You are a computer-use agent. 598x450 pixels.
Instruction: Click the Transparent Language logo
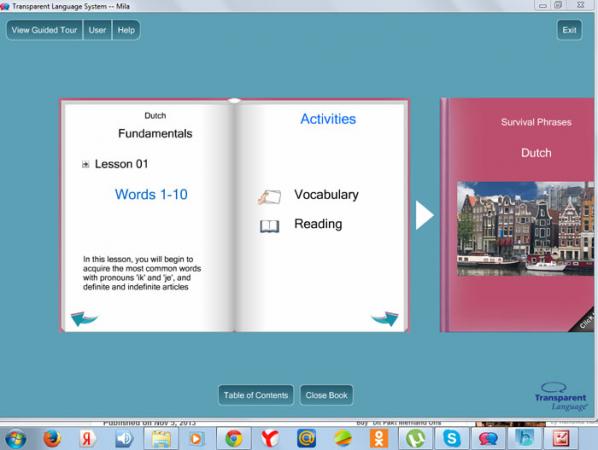point(560,397)
